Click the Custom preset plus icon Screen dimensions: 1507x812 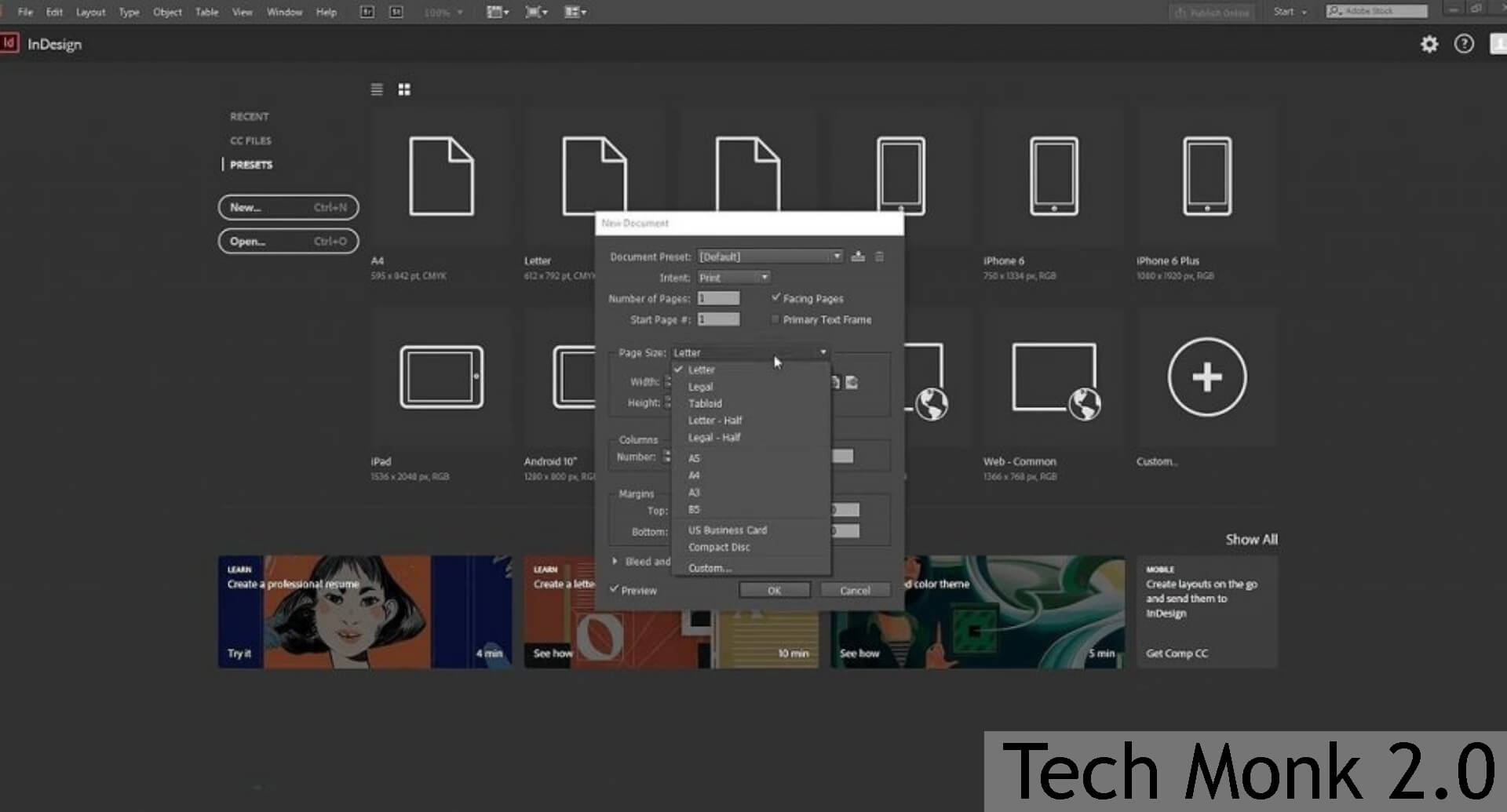(x=1206, y=377)
